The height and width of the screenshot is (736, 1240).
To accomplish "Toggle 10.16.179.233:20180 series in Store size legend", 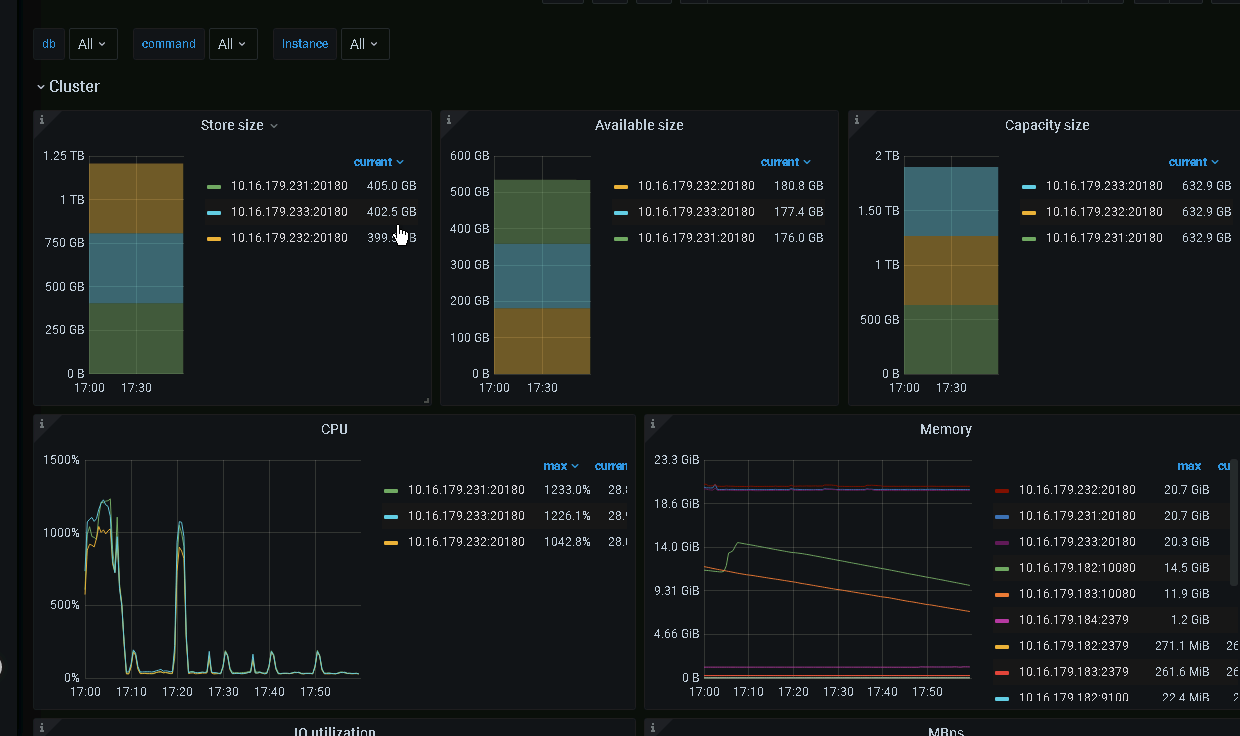I will (289, 212).
